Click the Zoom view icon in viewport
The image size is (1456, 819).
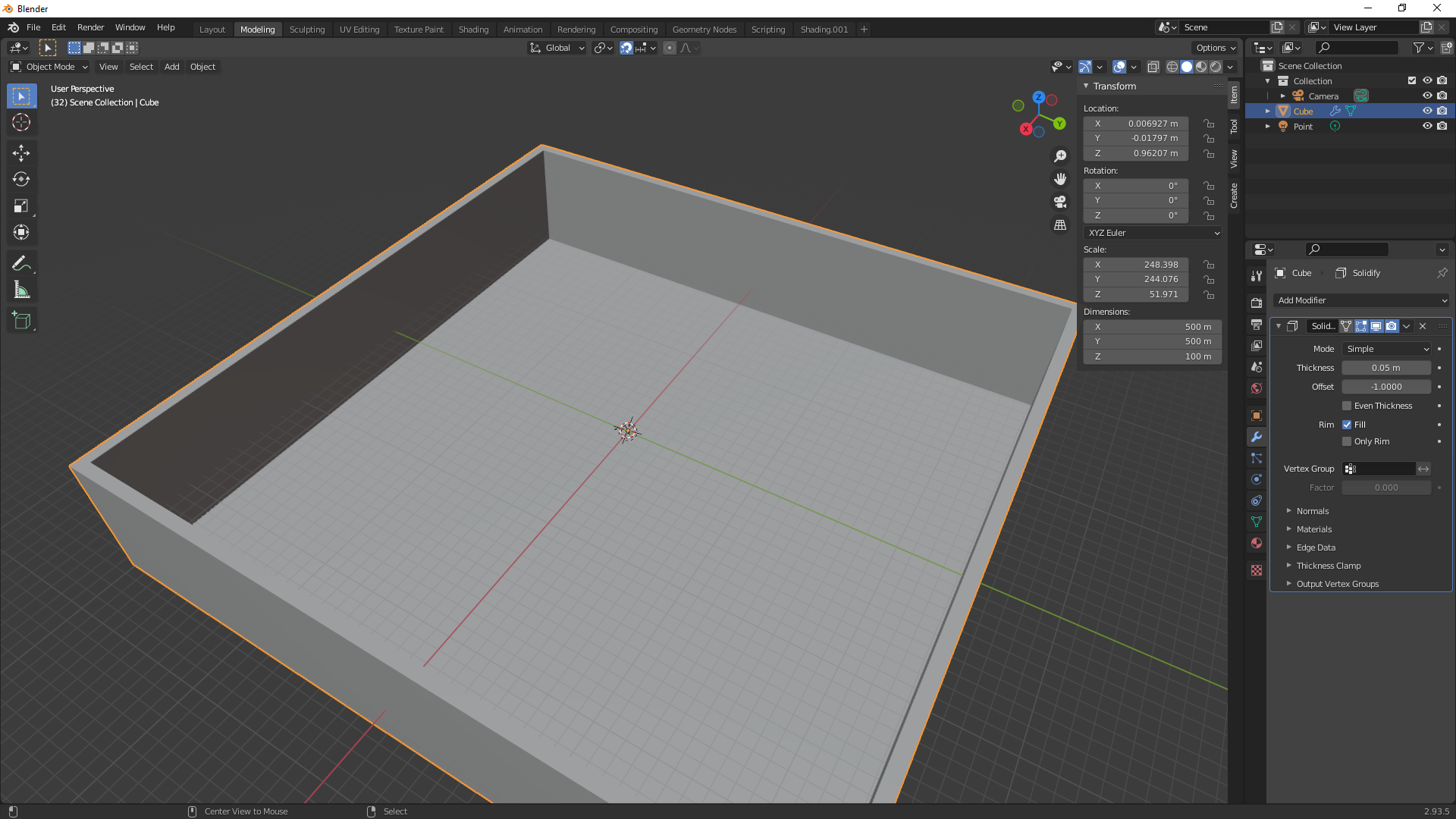[1060, 156]
